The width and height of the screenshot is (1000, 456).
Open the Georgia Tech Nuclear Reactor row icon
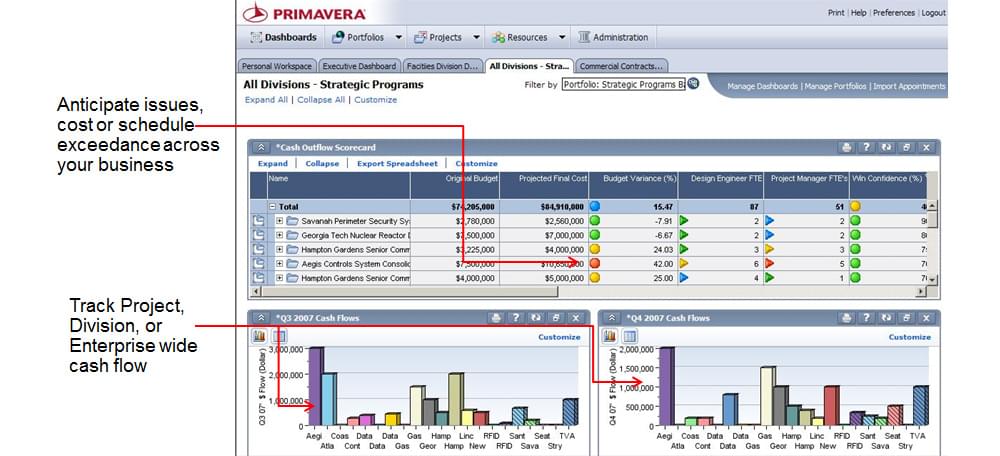click(258, 235)
